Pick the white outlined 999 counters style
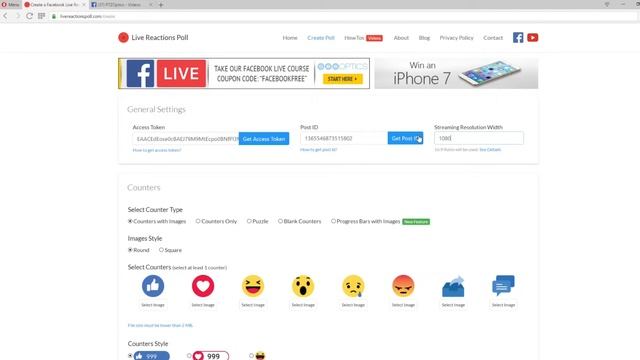 click(189, 356)
